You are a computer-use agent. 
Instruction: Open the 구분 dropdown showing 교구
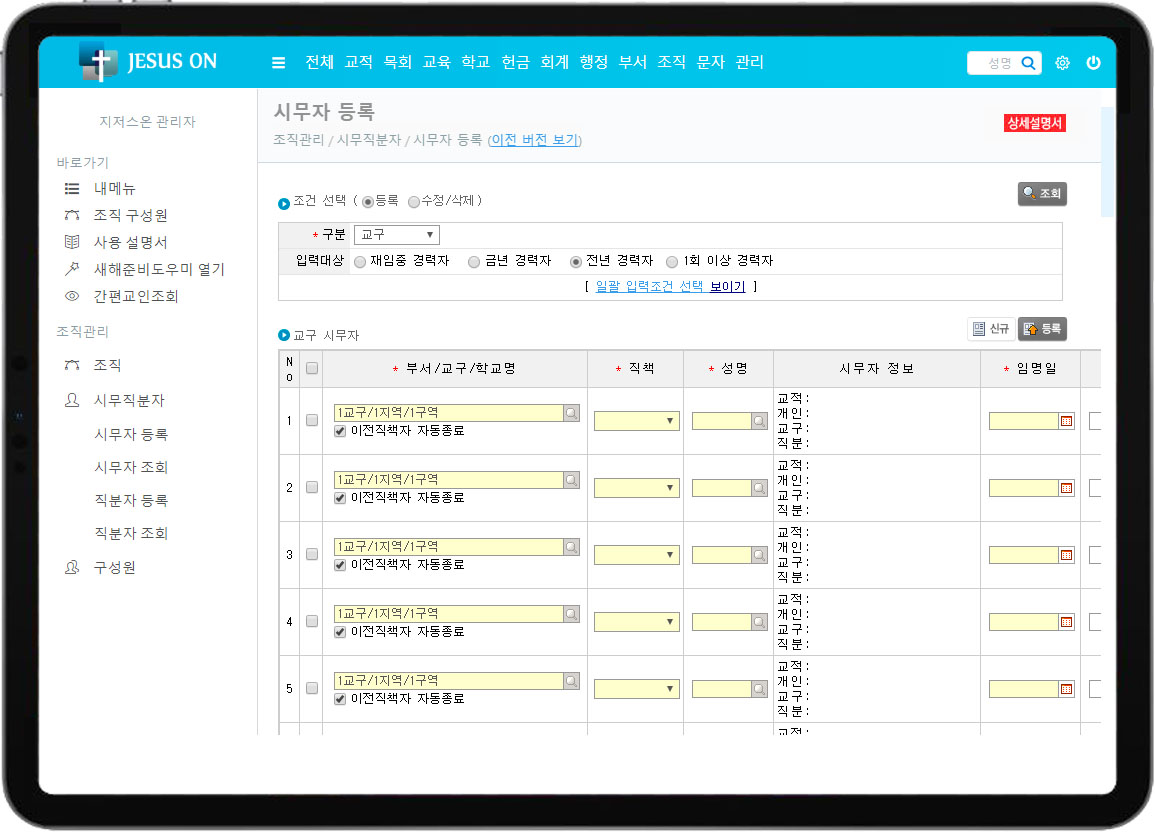click(396, 235)
